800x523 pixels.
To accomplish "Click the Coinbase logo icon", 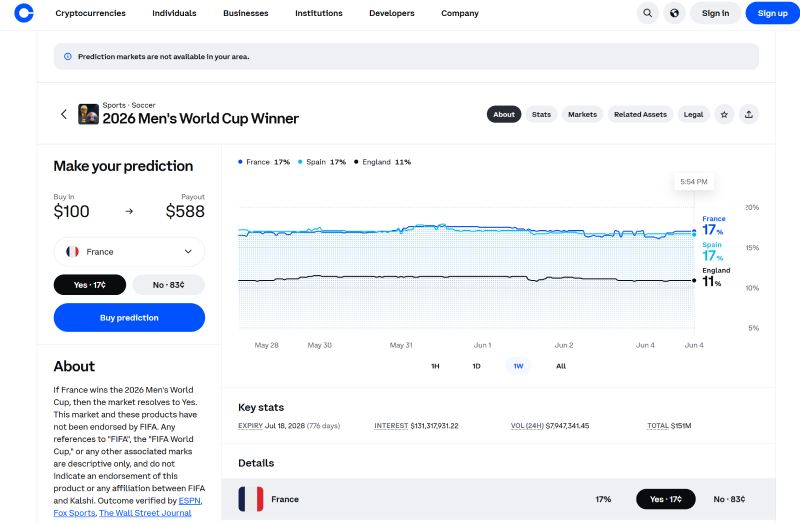I will pyautogui.click(x=23, y=13).
